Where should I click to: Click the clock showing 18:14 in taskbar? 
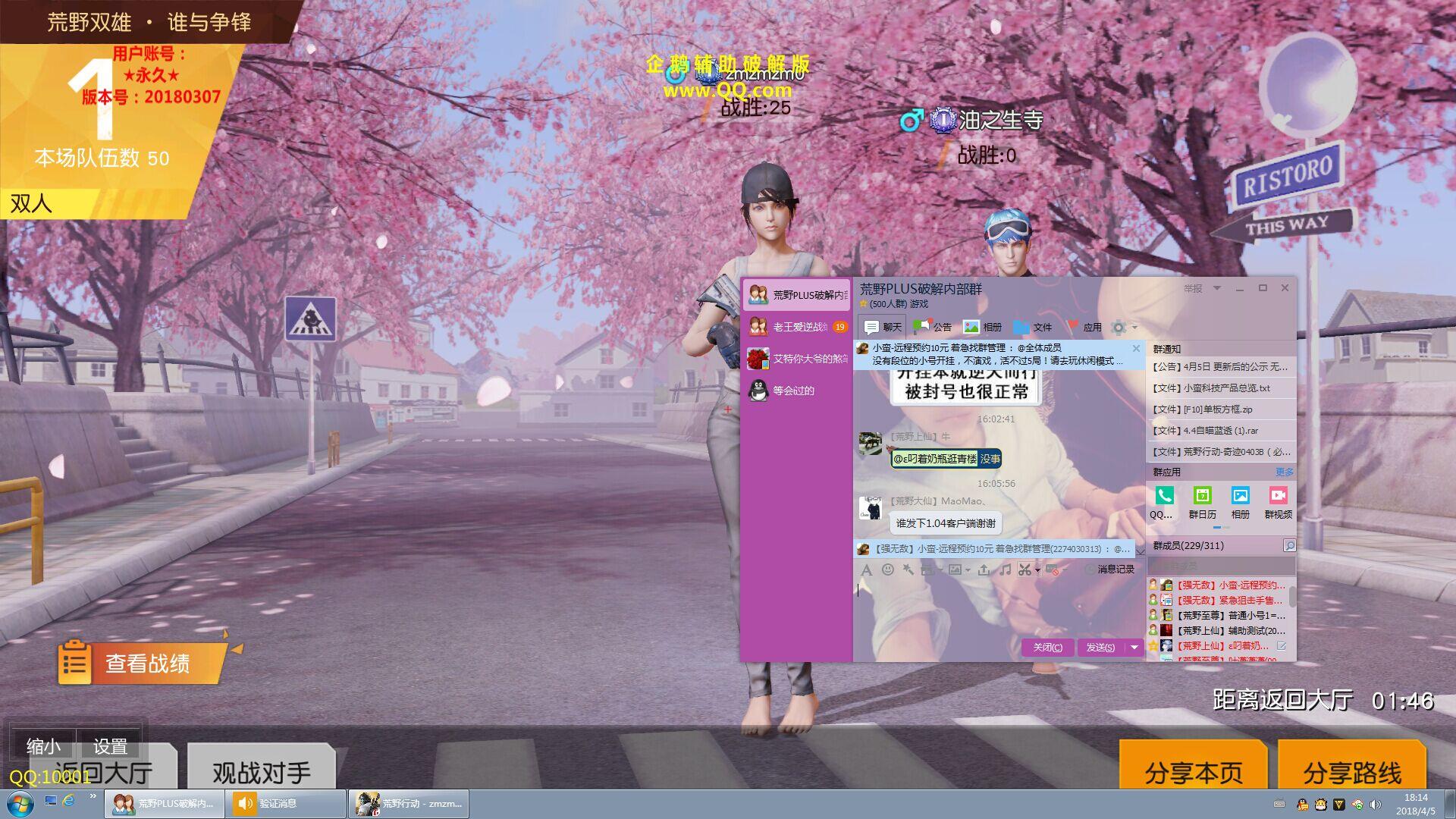coord(1415,804)
